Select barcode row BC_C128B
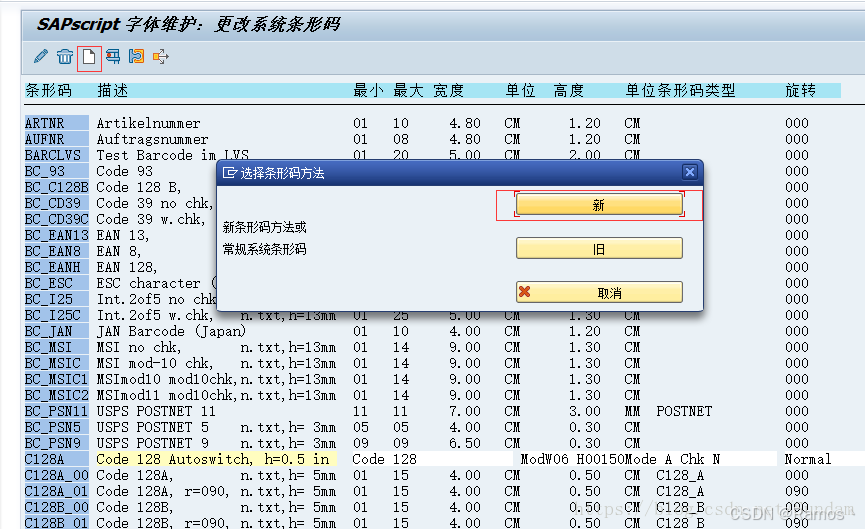 pyautogui.click(x=56, y=186)
